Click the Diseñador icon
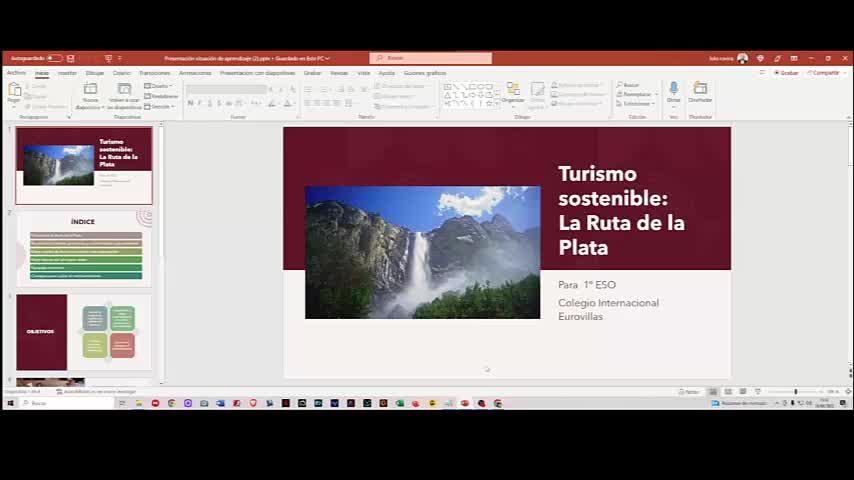Screen dimensions: 854x480 pos(700,89)
